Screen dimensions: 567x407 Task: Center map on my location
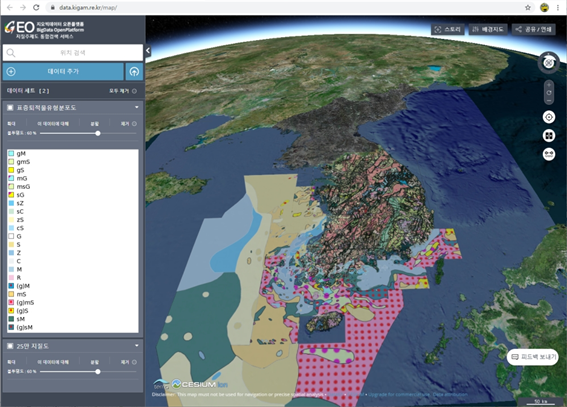(549, 117)
